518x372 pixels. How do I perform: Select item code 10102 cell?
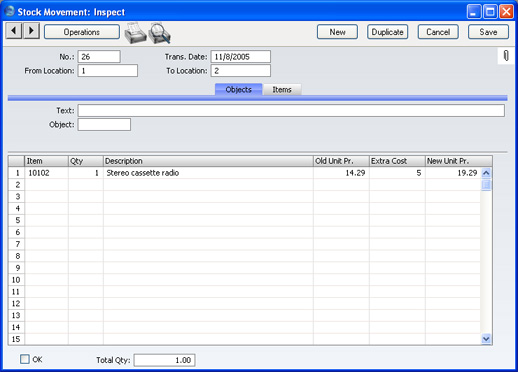click(46, 173)
